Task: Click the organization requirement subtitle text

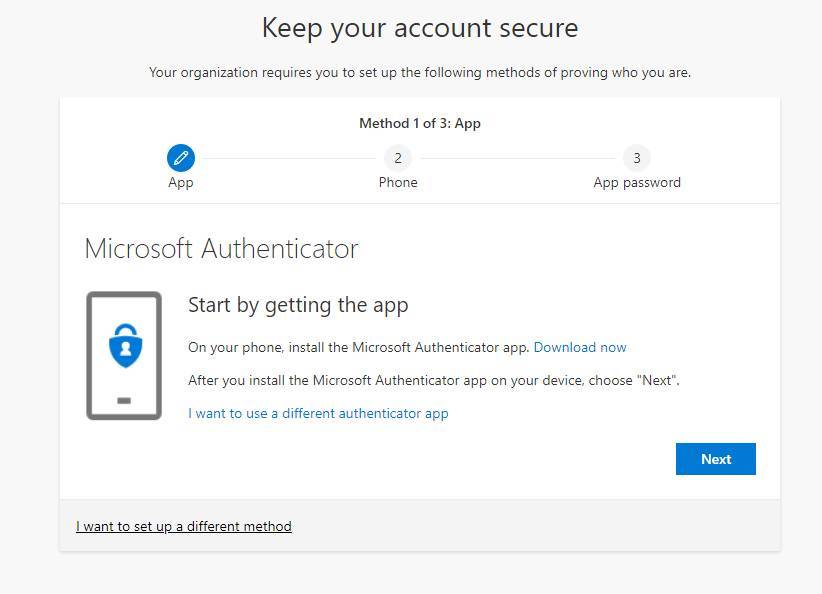Action: (x=420, y=72)
